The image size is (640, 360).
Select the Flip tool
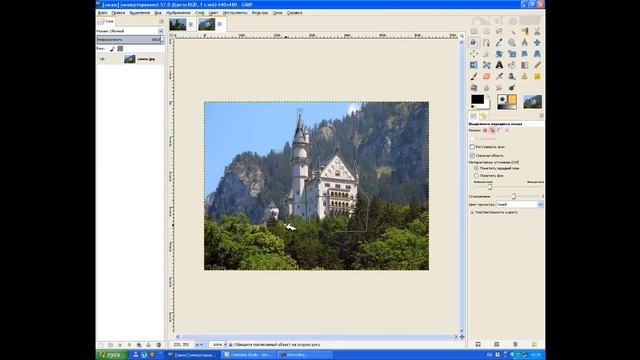474,65
